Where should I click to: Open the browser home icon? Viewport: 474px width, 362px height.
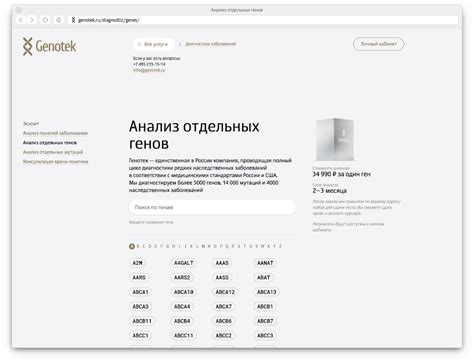(x=59, y=20)
